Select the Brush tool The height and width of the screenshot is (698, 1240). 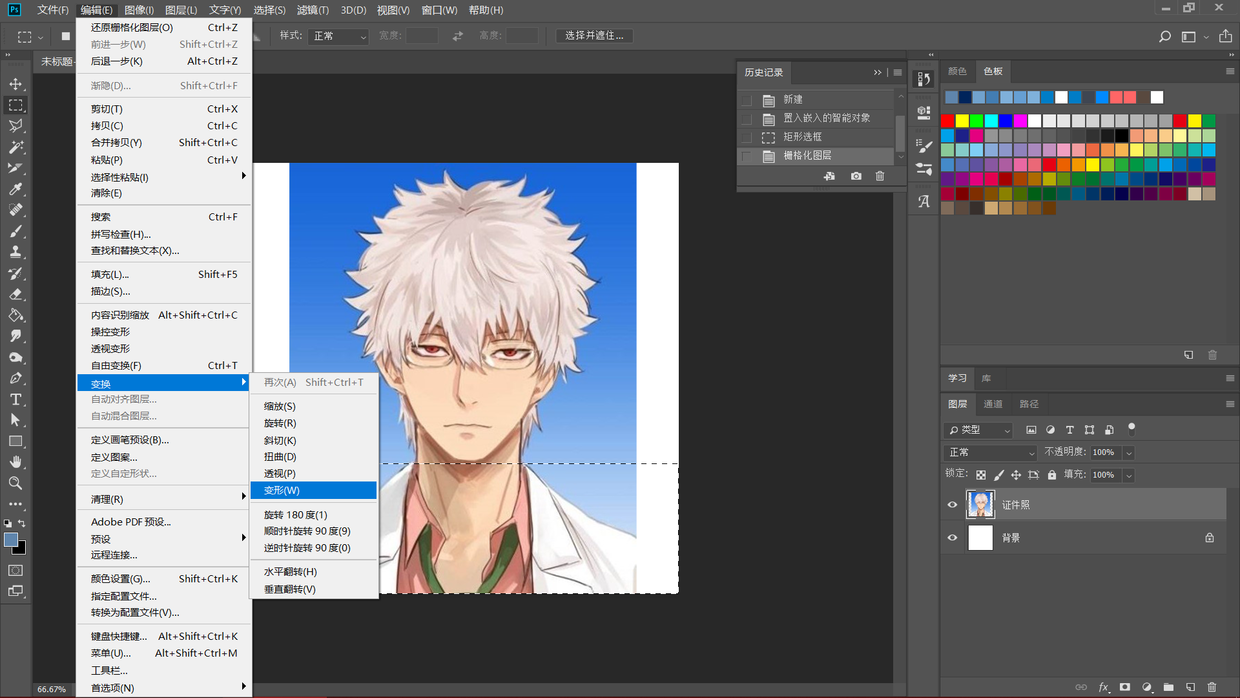(16, 231)
